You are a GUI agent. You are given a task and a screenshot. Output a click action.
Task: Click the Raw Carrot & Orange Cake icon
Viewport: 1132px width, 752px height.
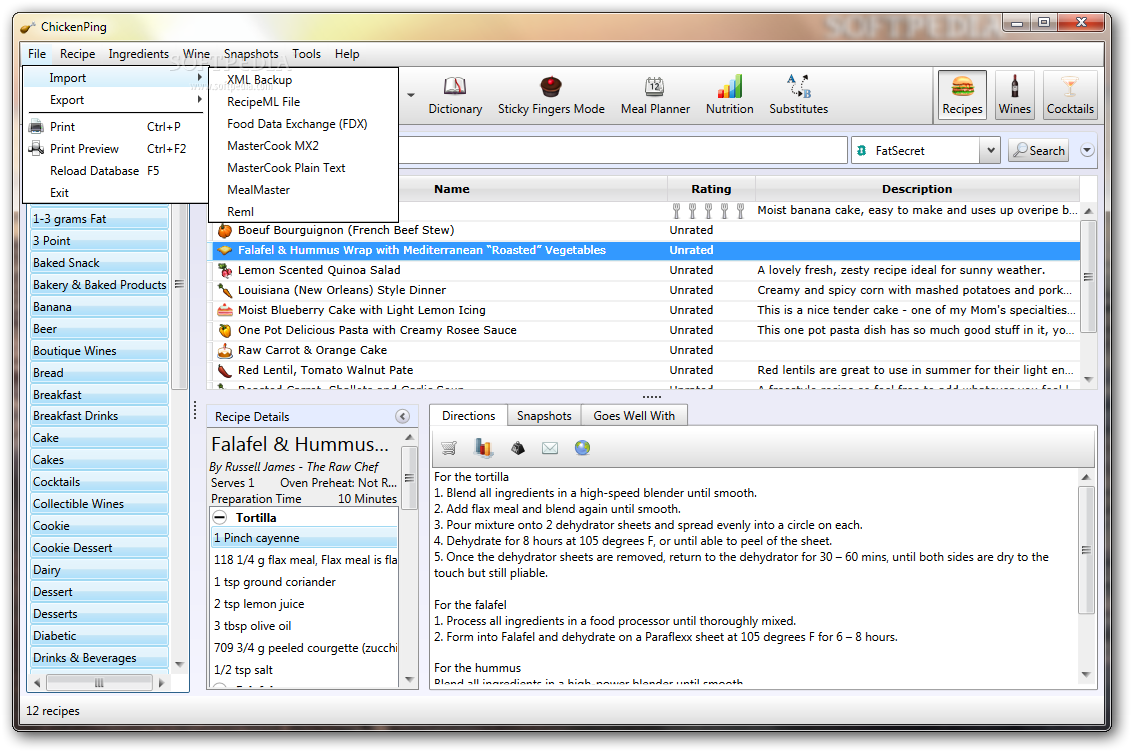click(225, 351)
